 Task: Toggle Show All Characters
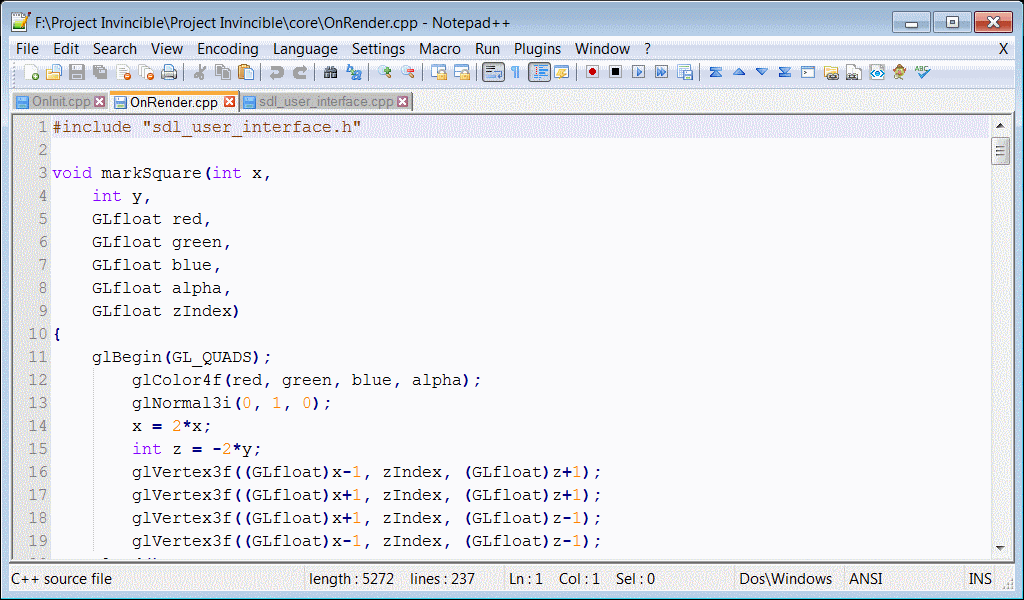(515, 72)
